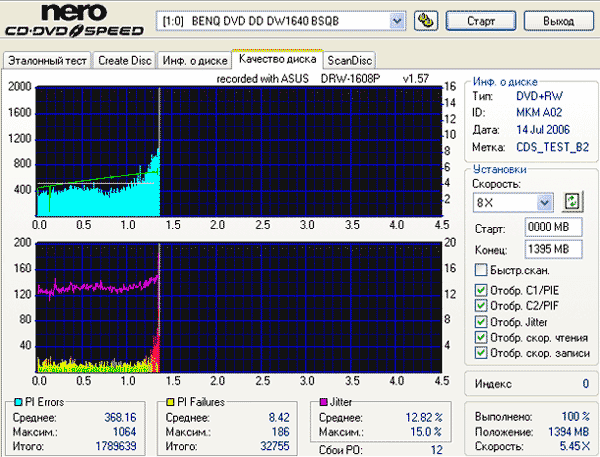Expand the 8X speed dropdown
This screenshot has height=457, width=600.
(545, 202)
